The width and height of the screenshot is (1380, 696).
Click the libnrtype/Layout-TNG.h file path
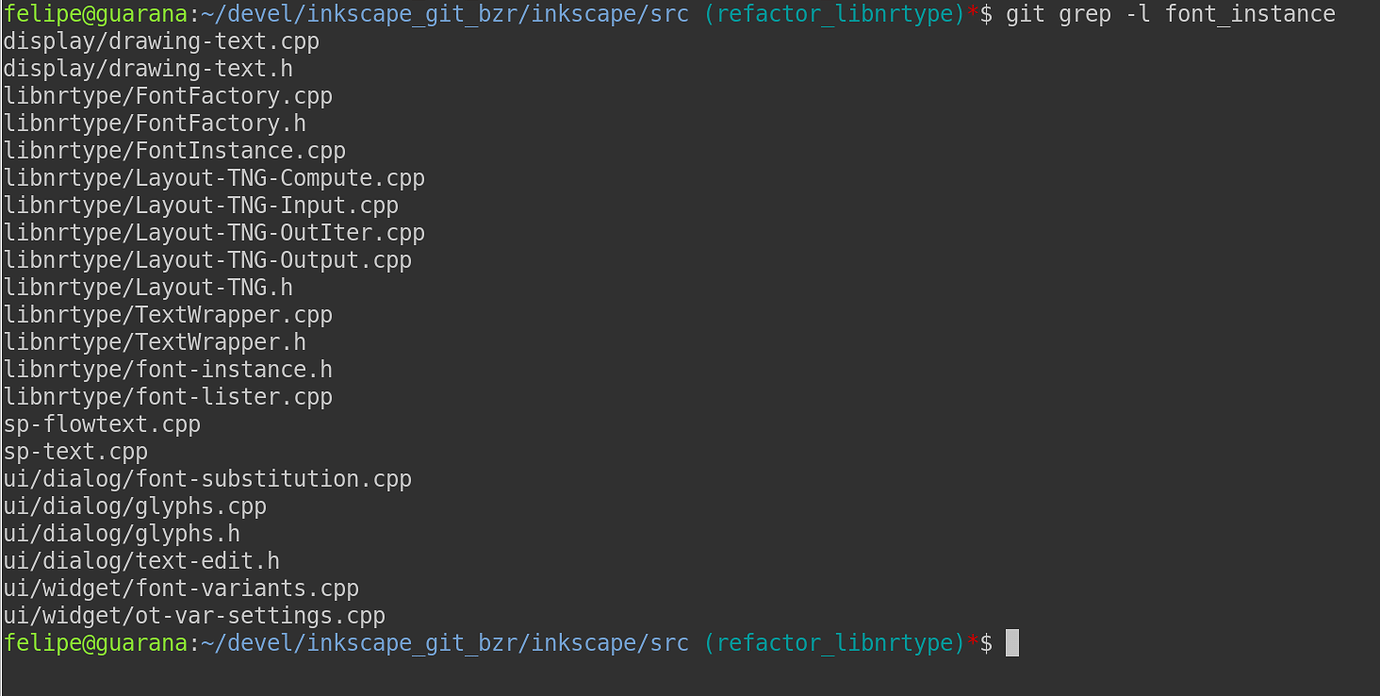[148, 288]
